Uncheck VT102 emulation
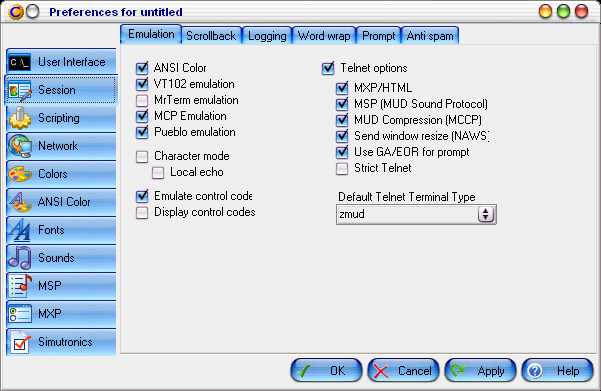Image resolution: width=601 pixels, height=391 pixels. [142, 84]
